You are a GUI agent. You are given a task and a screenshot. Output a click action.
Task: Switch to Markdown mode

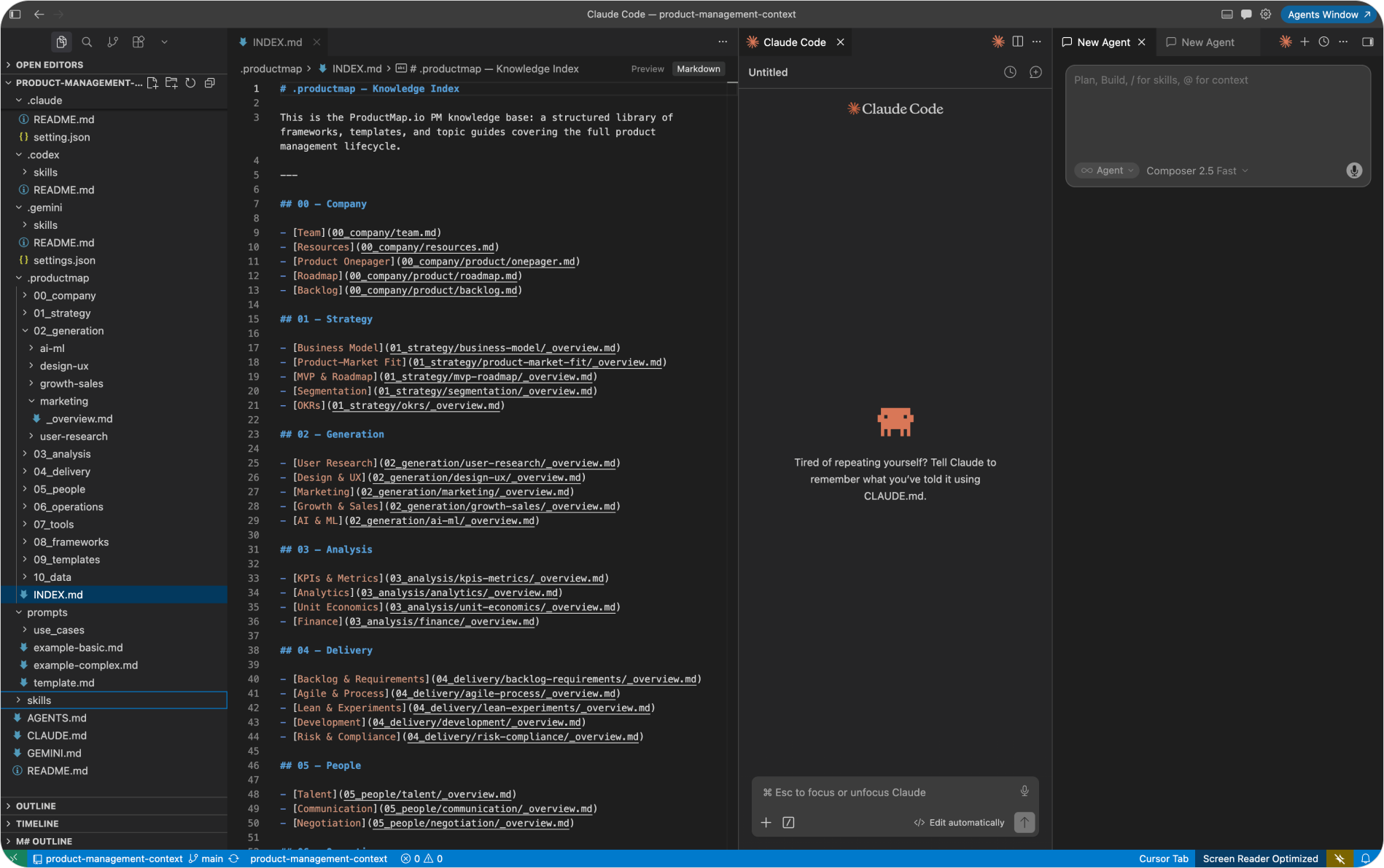click(x=699, y=69)
